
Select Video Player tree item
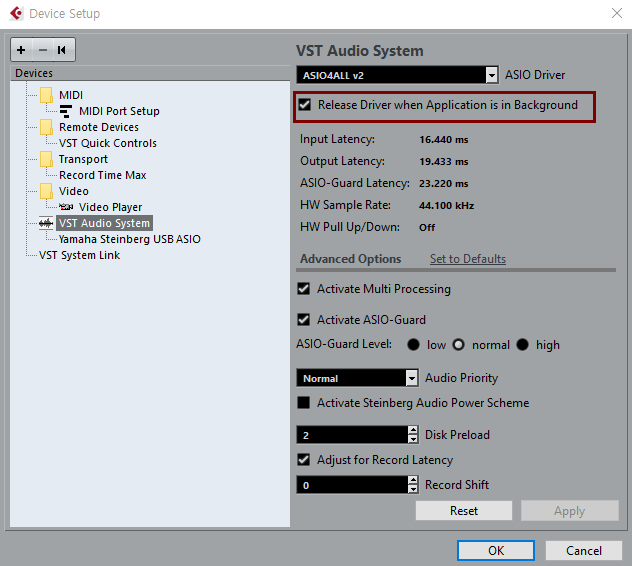[110, 207]
